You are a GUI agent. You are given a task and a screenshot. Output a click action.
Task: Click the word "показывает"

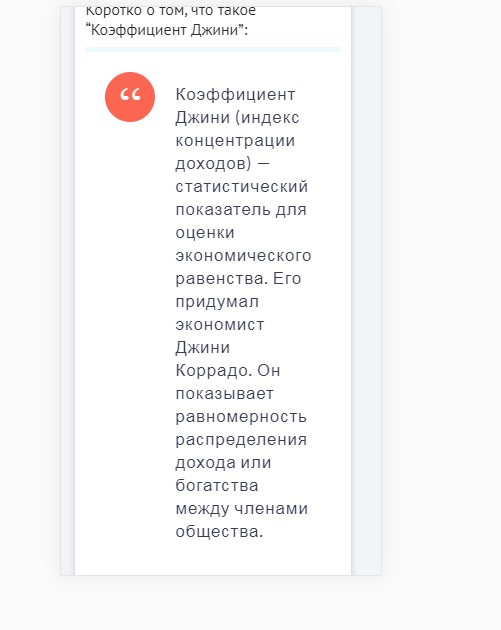(225, 394)
